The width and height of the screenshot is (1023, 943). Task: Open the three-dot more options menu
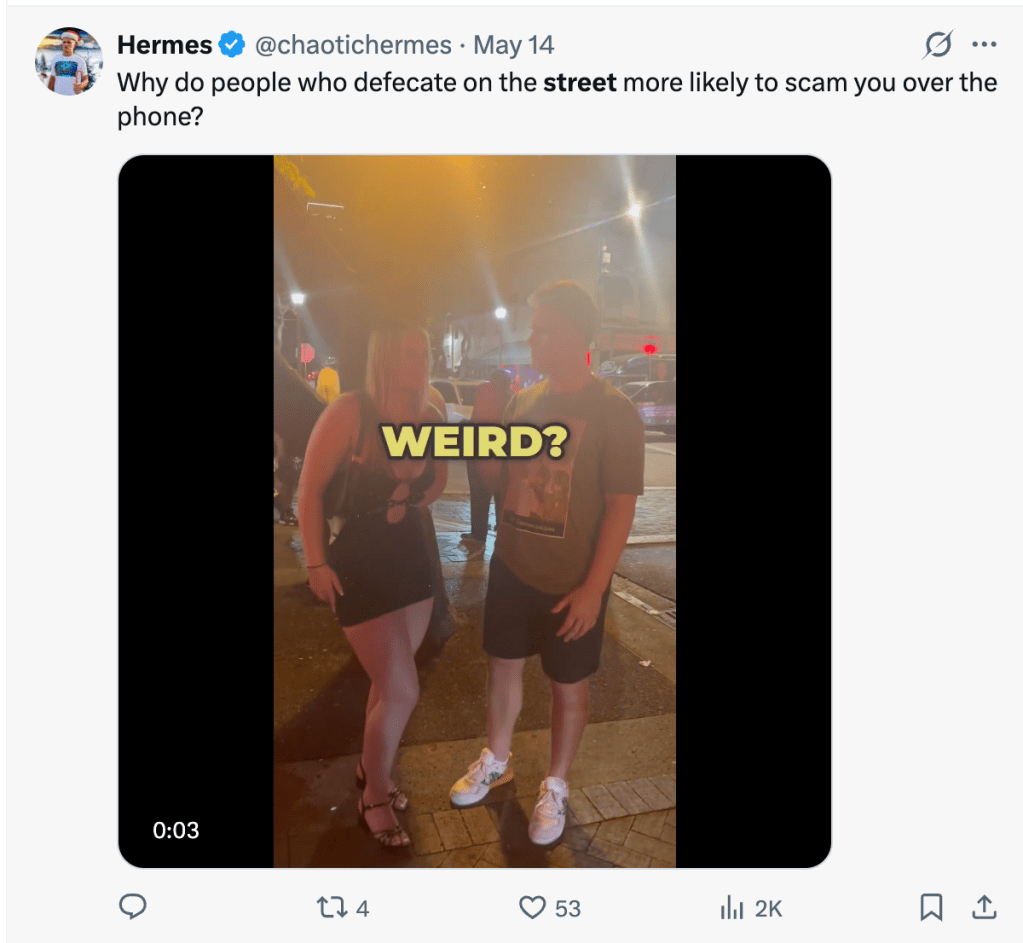click(x=984, y=45)
